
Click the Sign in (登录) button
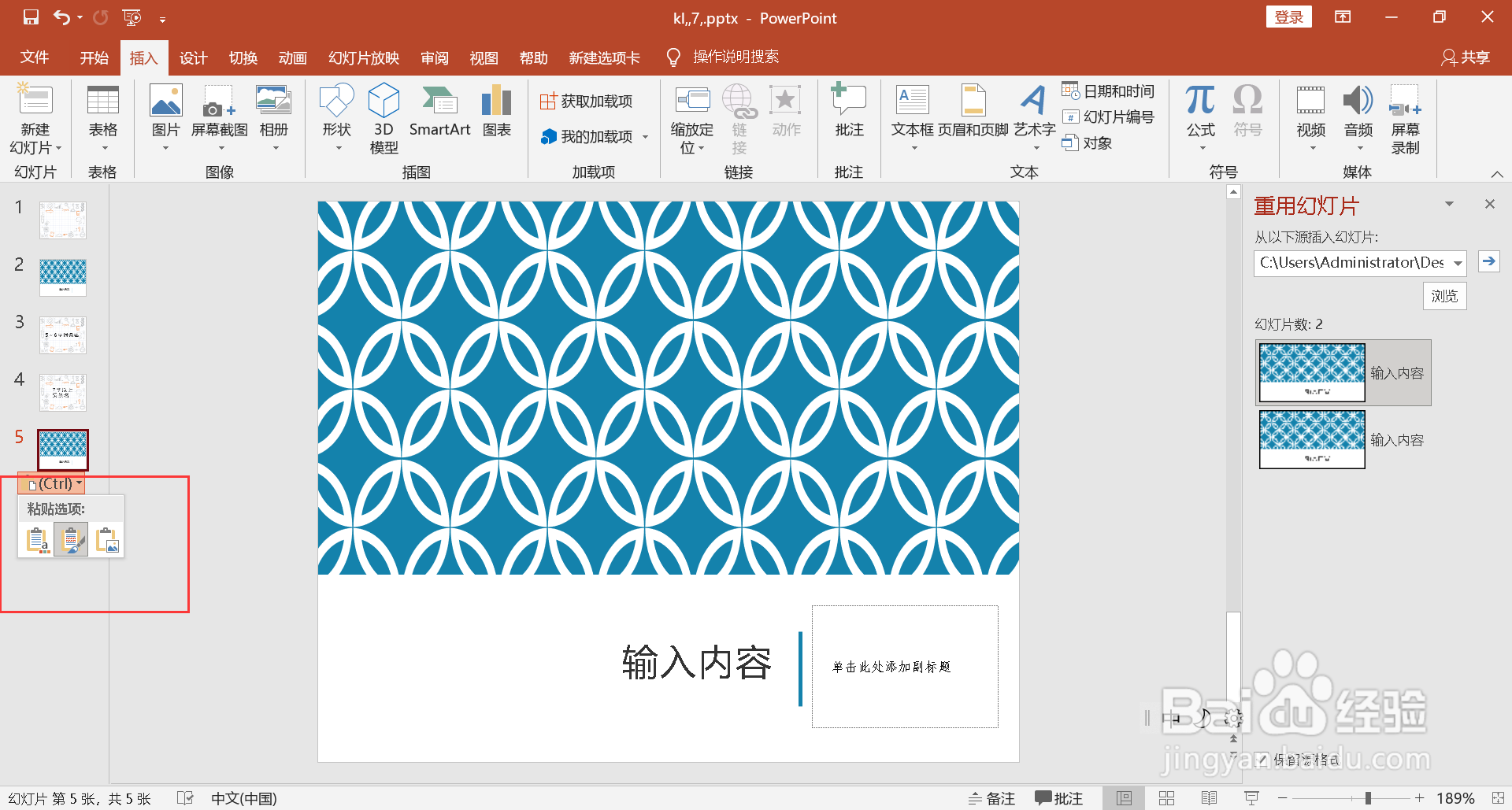coord(1288,17)
